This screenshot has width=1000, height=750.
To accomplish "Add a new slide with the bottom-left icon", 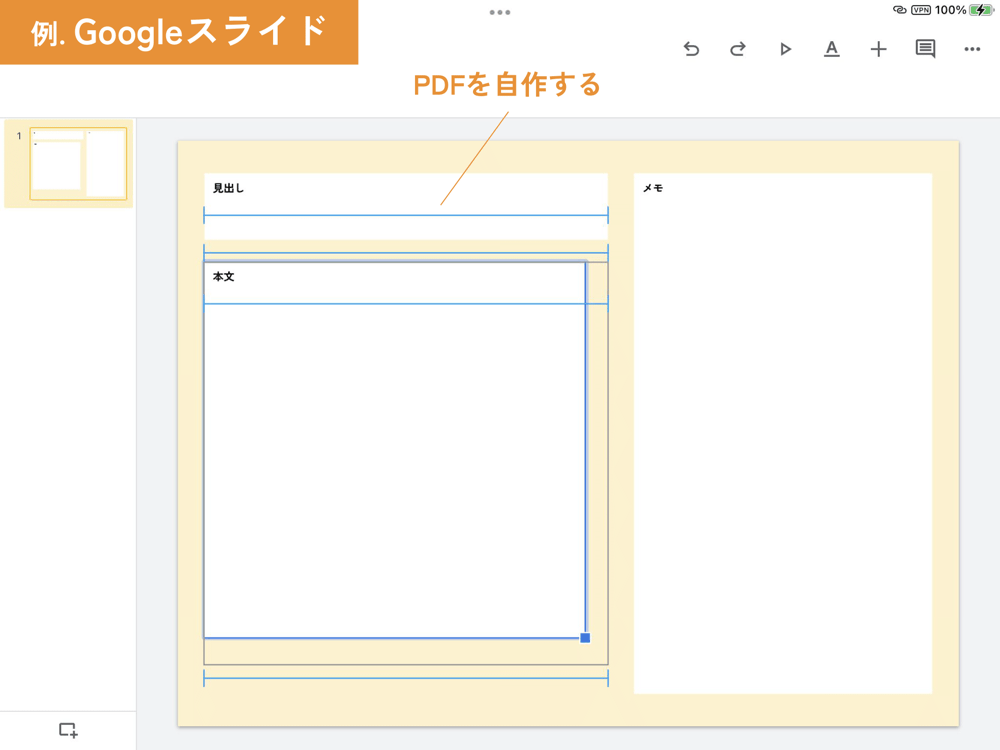I will click(68, 730).
